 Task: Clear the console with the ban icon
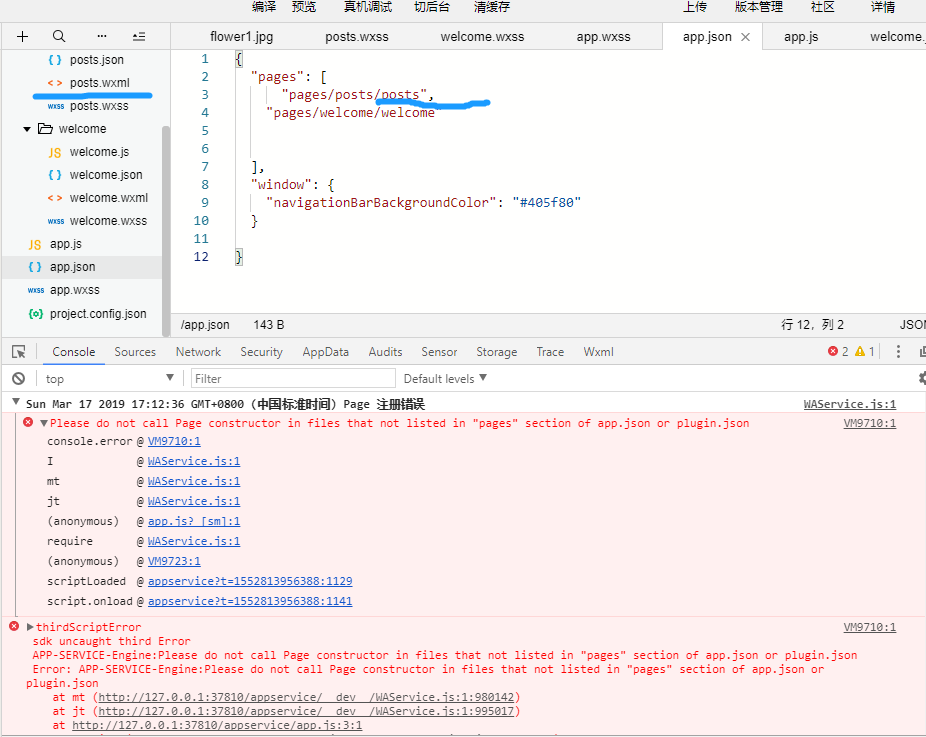pyautogui.click(x=19, y=379)
